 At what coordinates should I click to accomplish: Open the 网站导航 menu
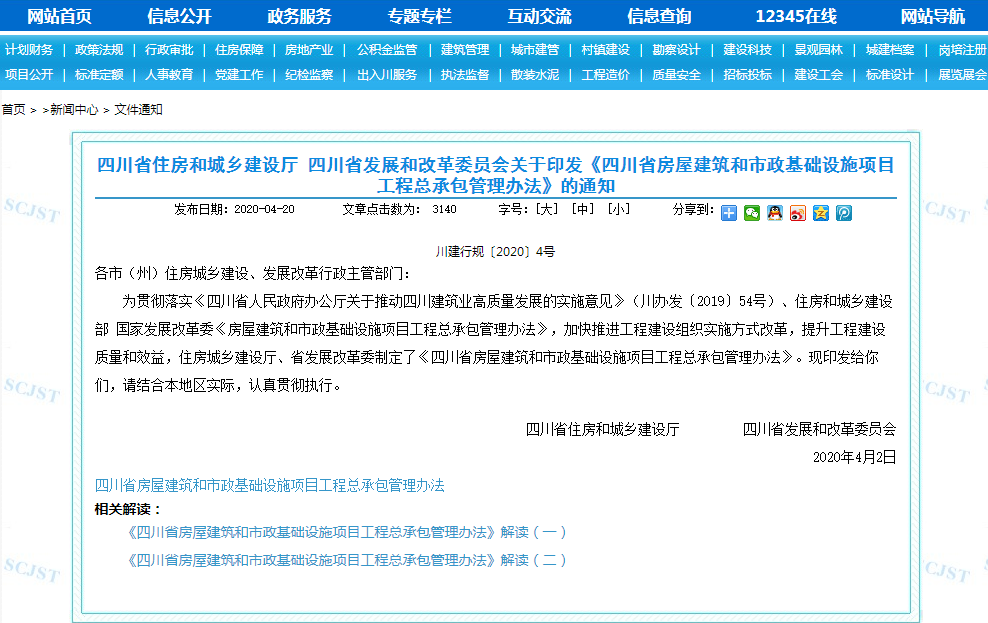click(932, 16)
